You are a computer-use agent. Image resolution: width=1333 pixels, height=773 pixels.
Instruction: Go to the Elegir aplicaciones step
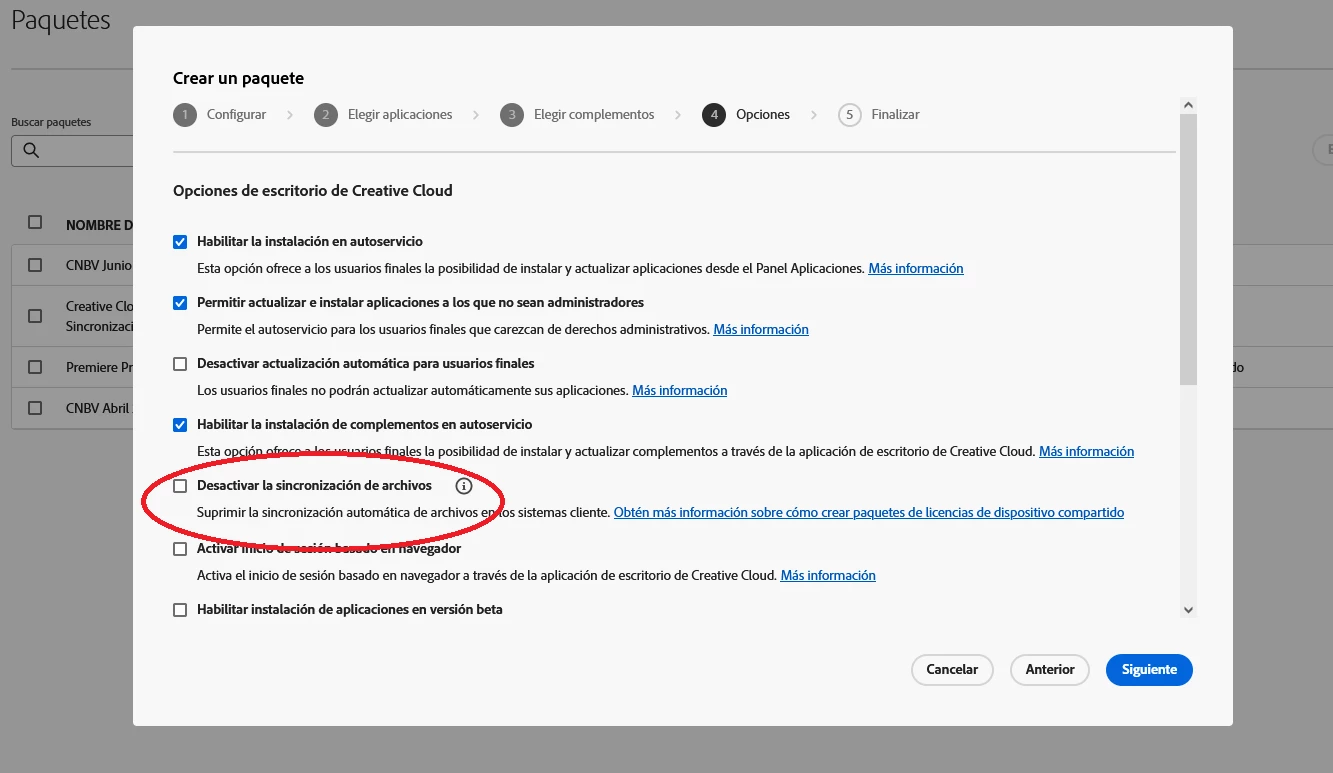[x=400, y=115]
